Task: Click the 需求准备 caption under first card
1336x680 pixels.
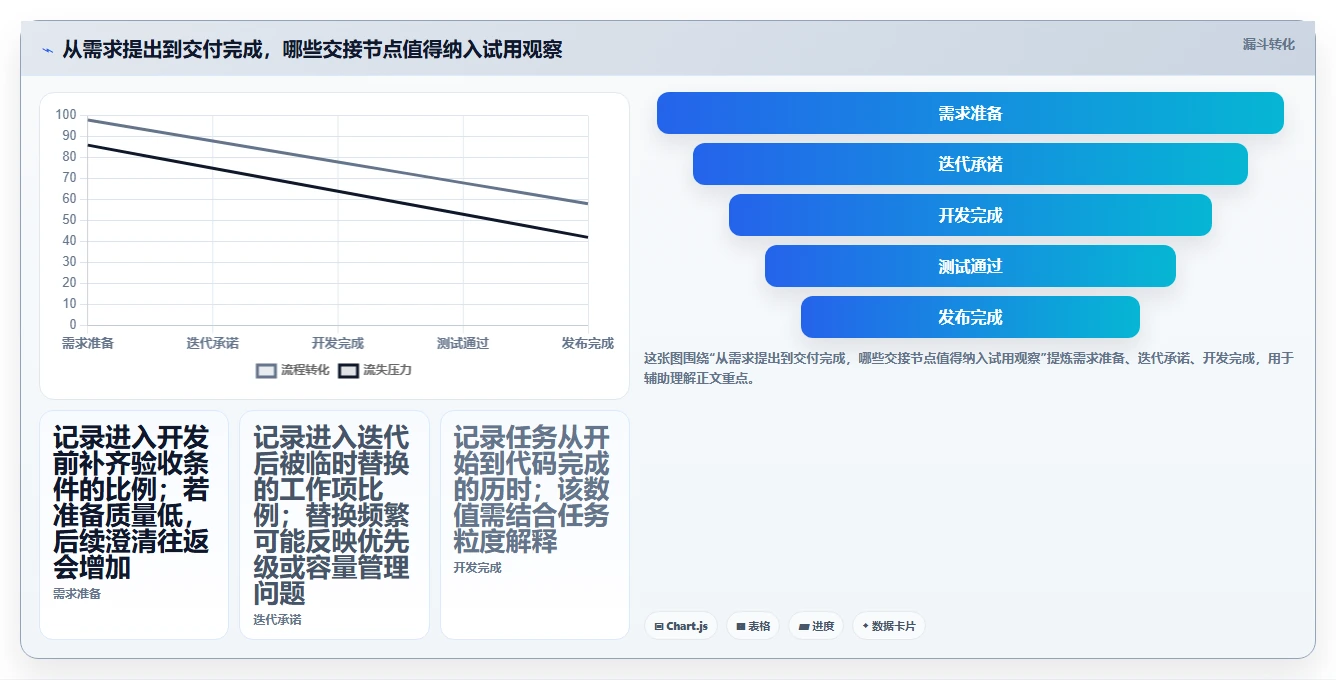Action: pos(77,594)
